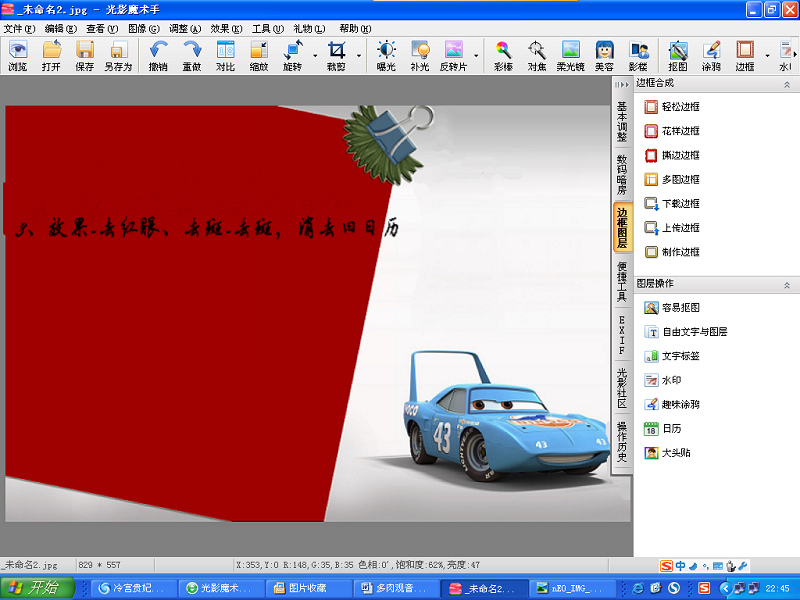Open 文字标签 tool
The height and width of the screenshot is (600, 800).
point(672,356)
